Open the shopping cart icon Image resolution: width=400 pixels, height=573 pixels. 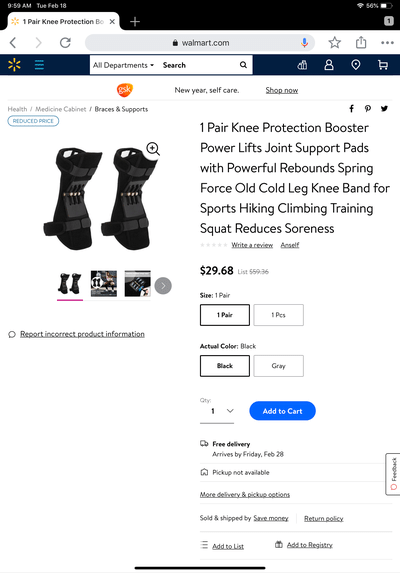[x=382, y=65]
